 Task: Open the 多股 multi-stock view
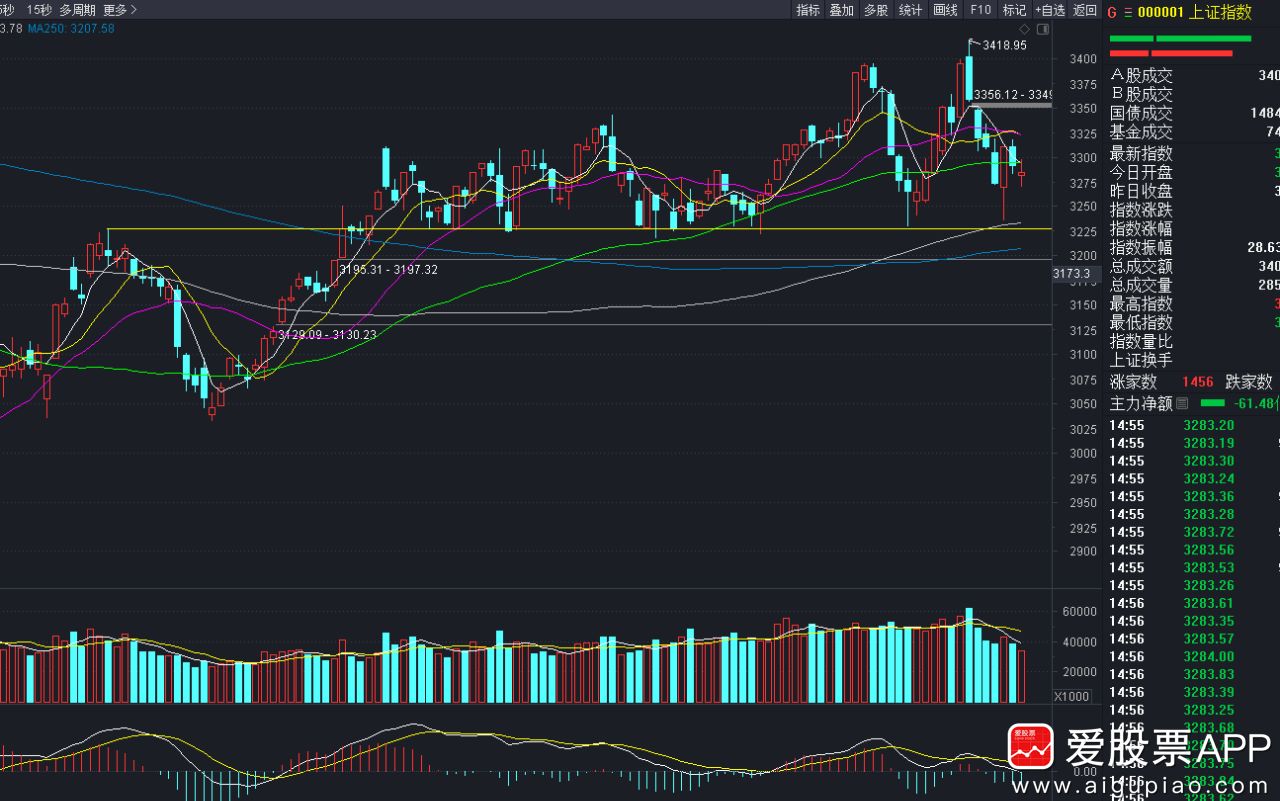[876, 10]
